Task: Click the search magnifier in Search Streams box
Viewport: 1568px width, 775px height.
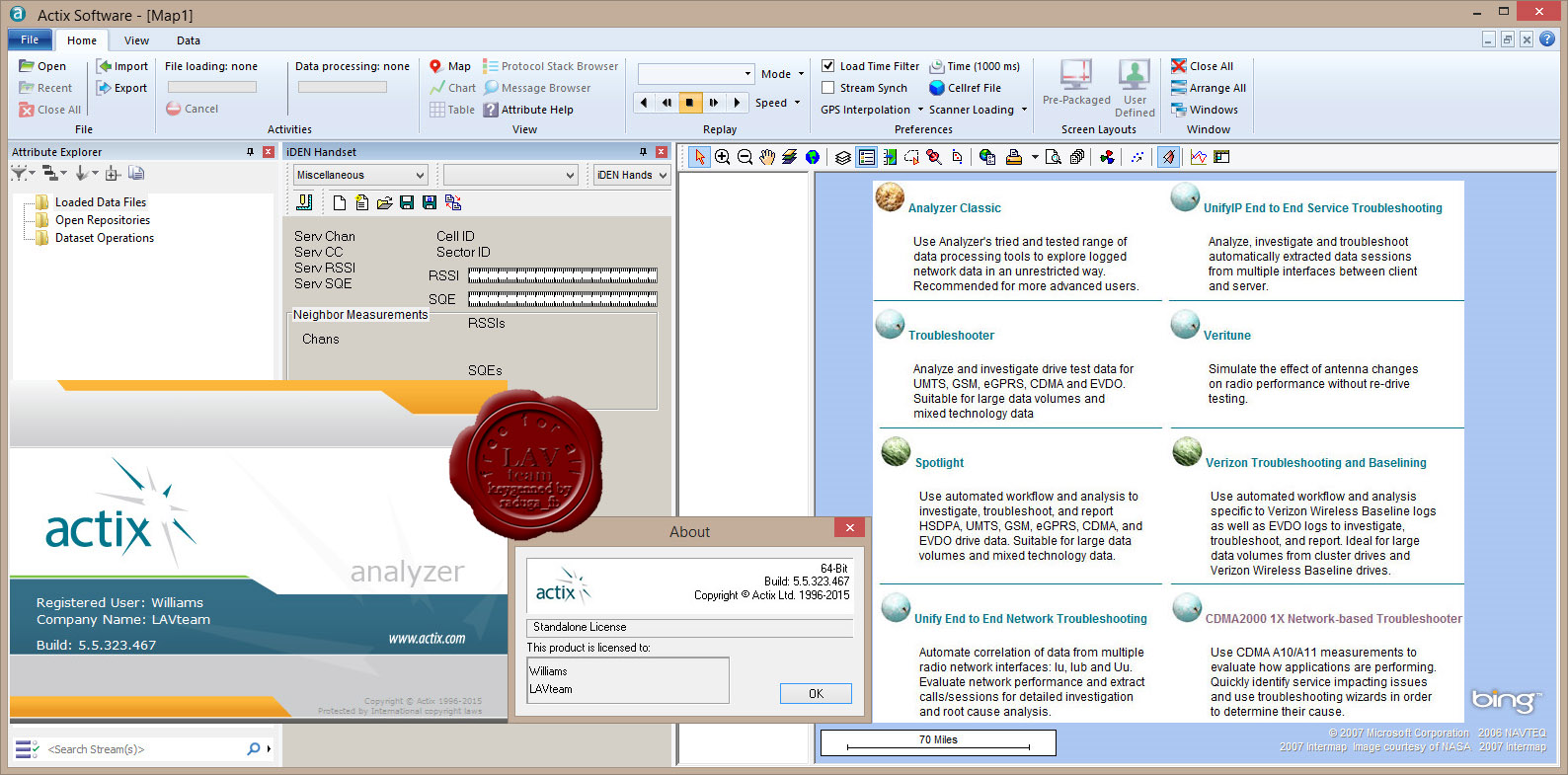Action: pyautogui.click(x=254, y=749)
